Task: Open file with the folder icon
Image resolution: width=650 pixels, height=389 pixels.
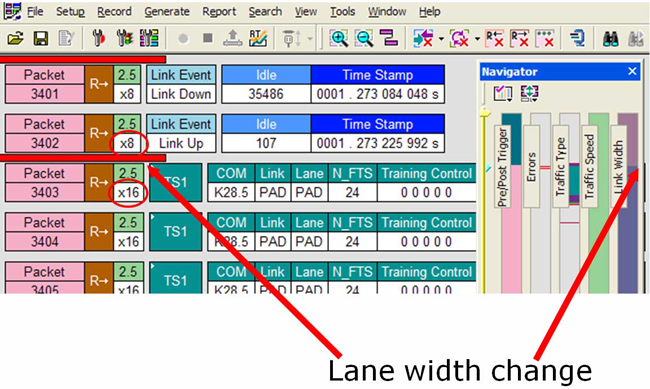Action: [x=15, y=39]
